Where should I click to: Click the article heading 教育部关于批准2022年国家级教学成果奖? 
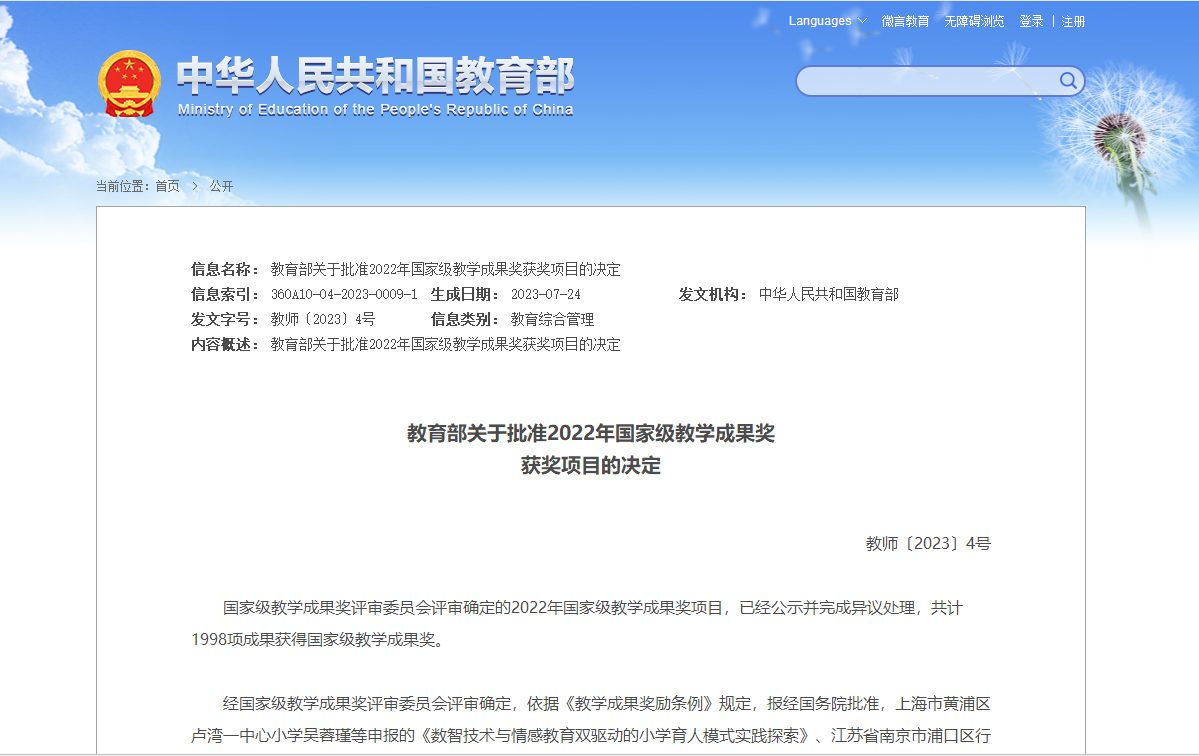590,433
